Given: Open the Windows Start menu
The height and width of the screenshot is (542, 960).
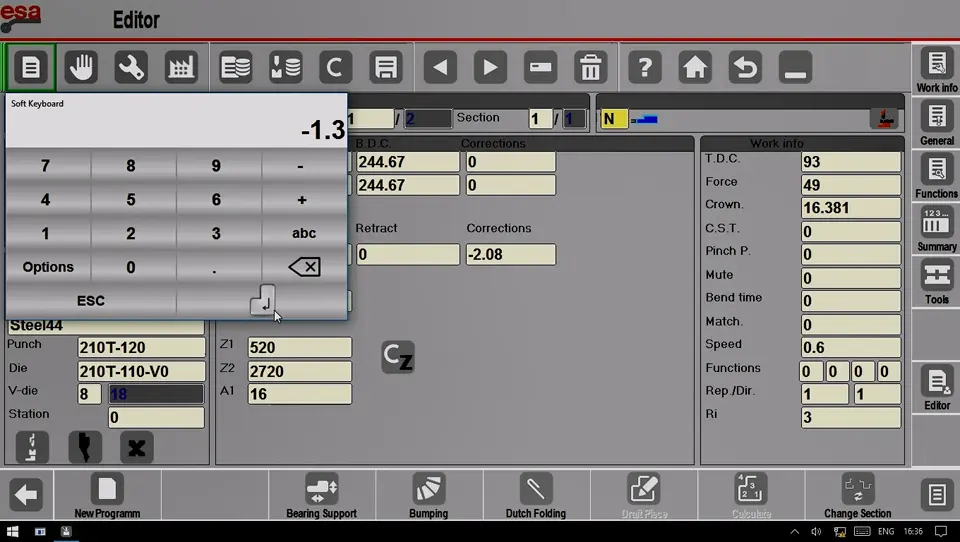Looking at the screenshot, I should tap(12, 531).
